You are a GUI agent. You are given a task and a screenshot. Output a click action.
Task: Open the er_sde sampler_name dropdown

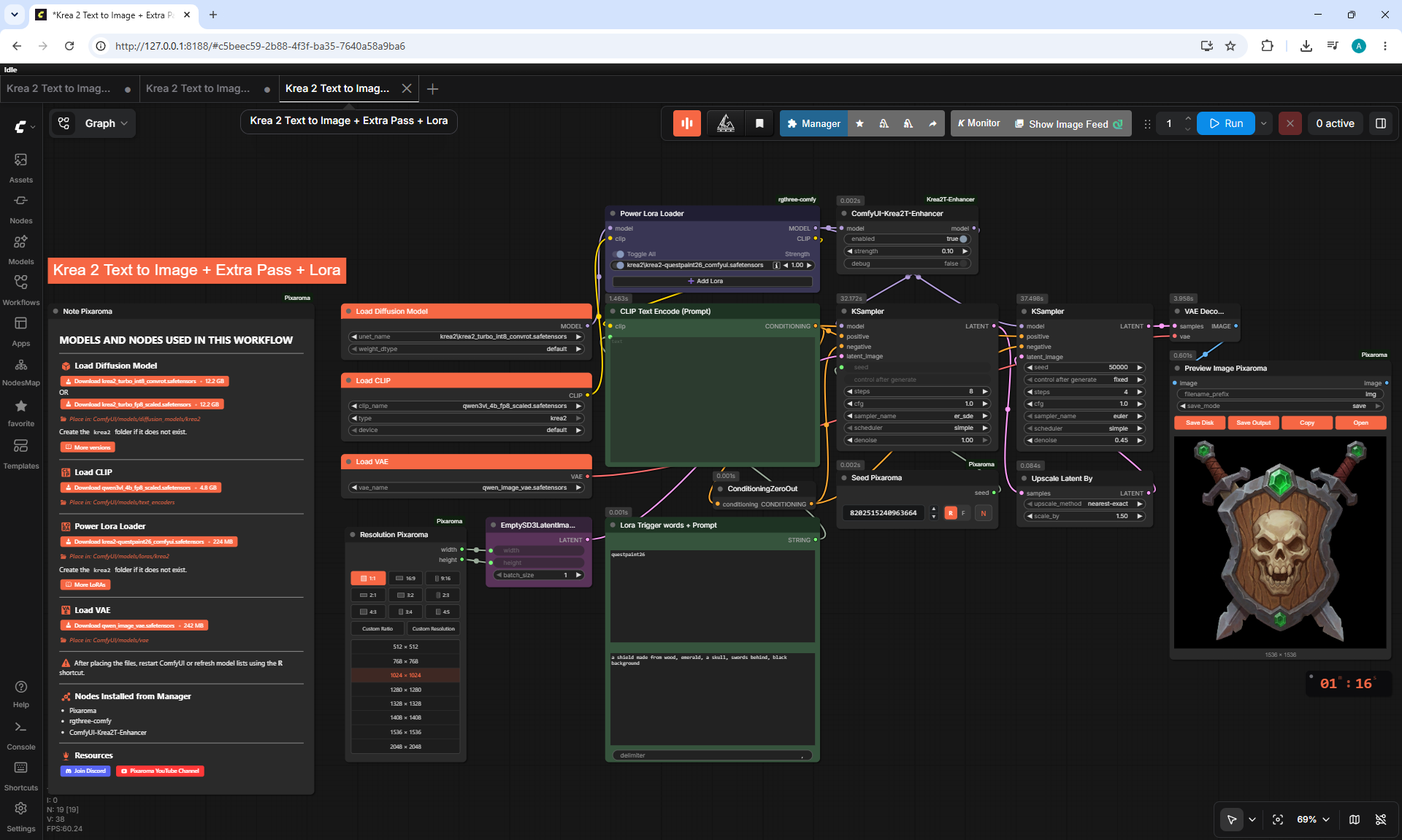[918, 416]
